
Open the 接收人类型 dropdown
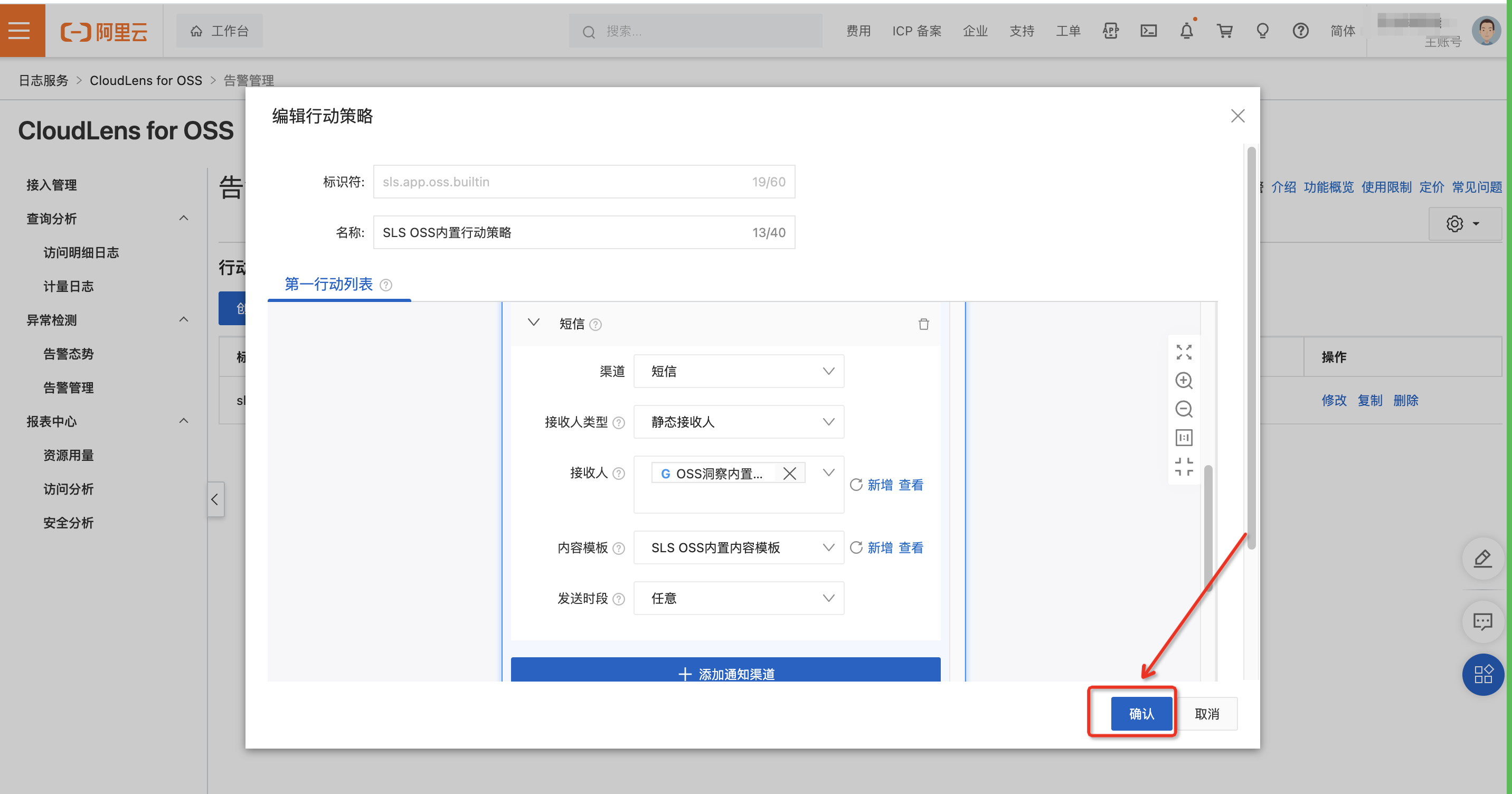[739, 422]
